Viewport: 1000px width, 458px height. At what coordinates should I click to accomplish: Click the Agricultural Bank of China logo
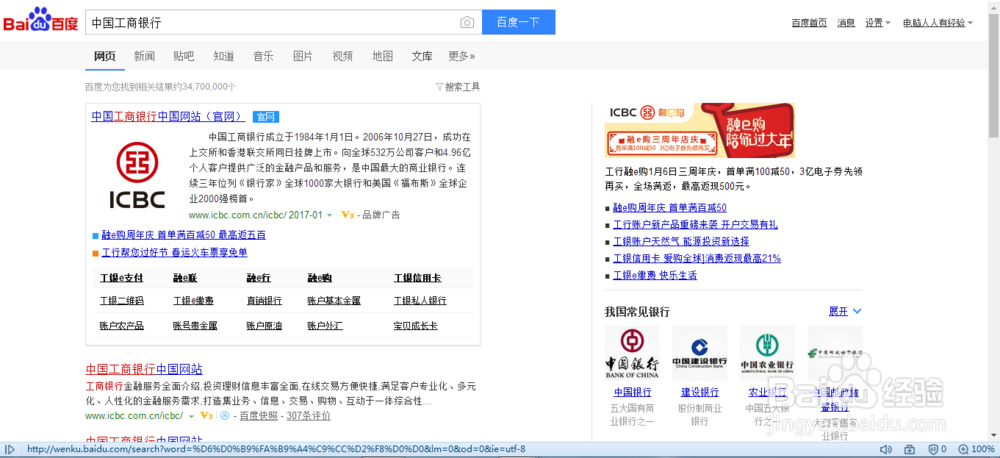[767, 353]
